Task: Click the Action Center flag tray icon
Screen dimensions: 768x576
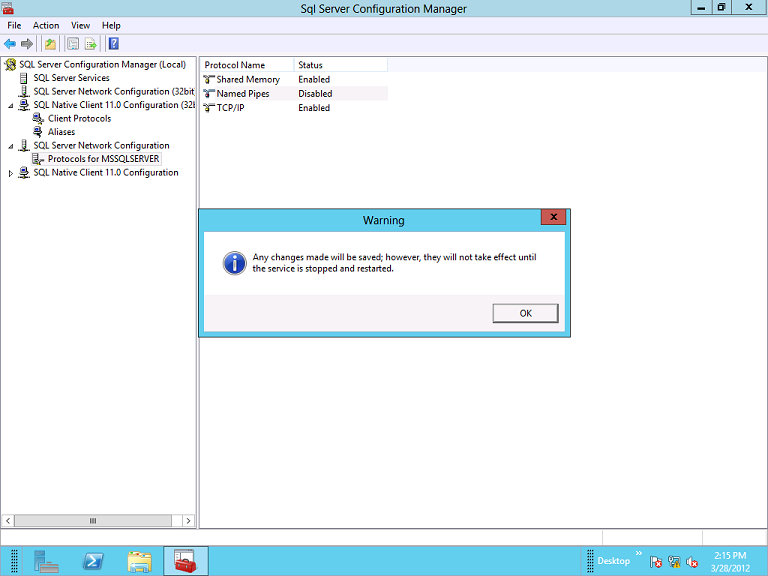Action: [x=656, y=562]
